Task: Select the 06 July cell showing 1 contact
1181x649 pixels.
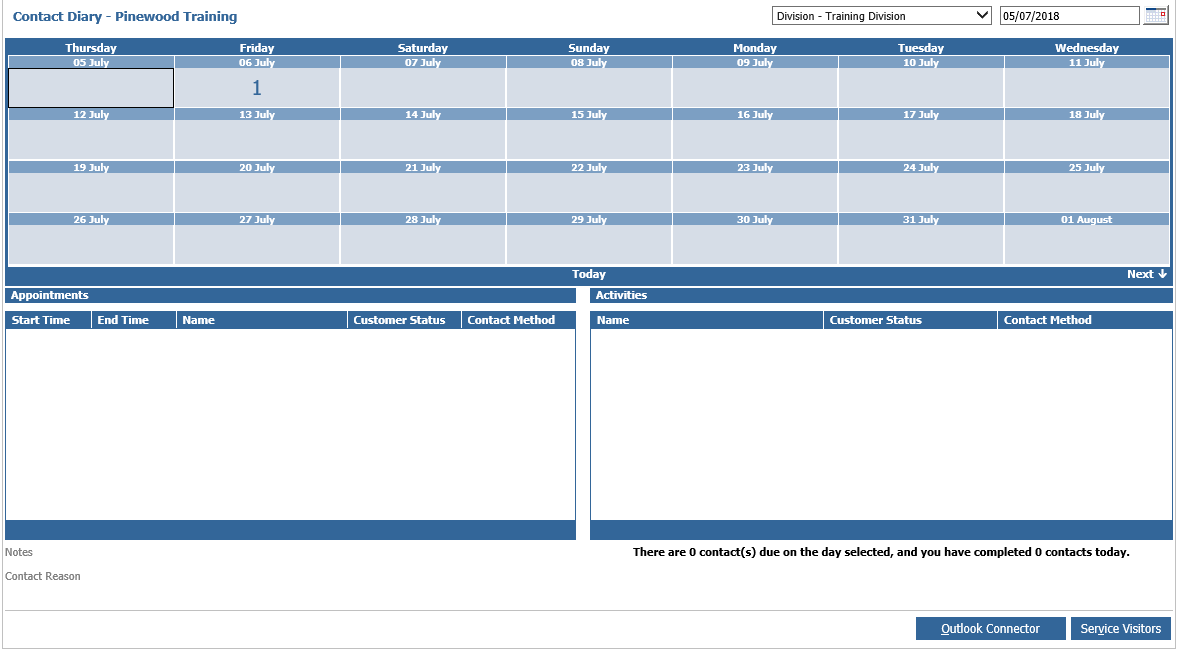Action: [256, 88]
